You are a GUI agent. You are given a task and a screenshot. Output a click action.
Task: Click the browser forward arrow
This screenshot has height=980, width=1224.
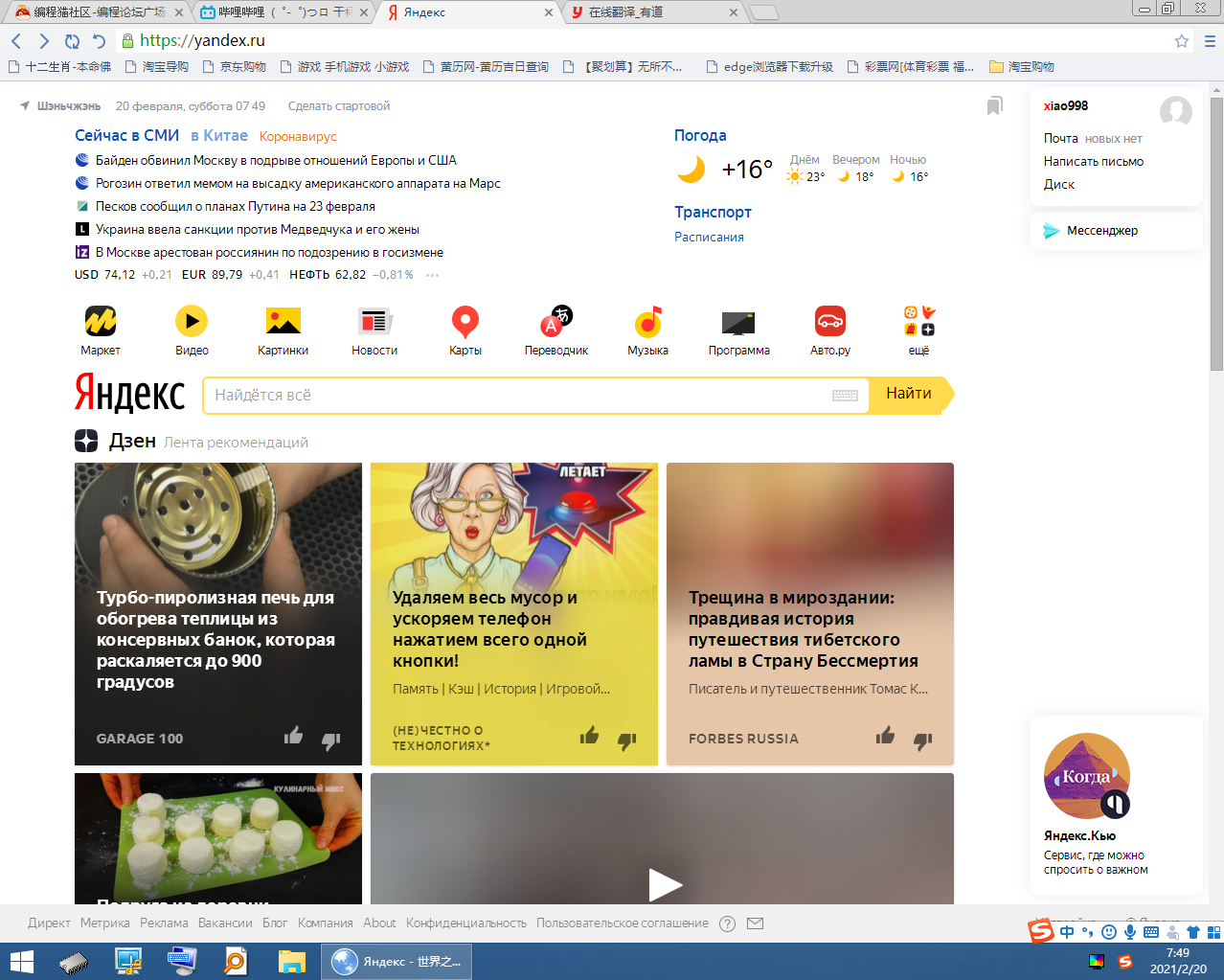click(x=43, y=40)
